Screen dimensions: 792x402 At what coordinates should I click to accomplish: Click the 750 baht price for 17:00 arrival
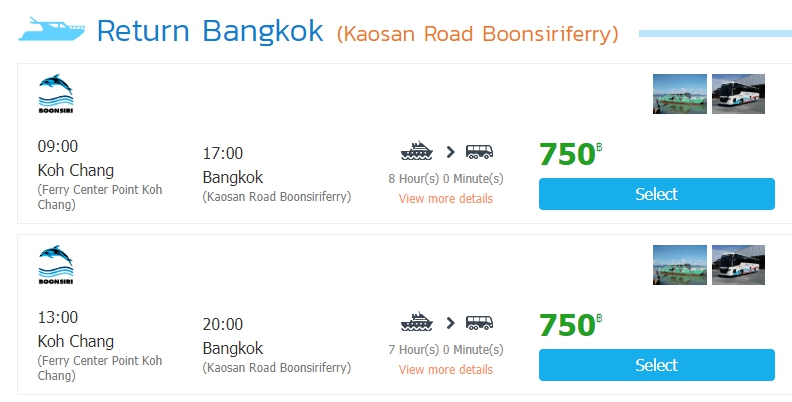pos(568,155)
